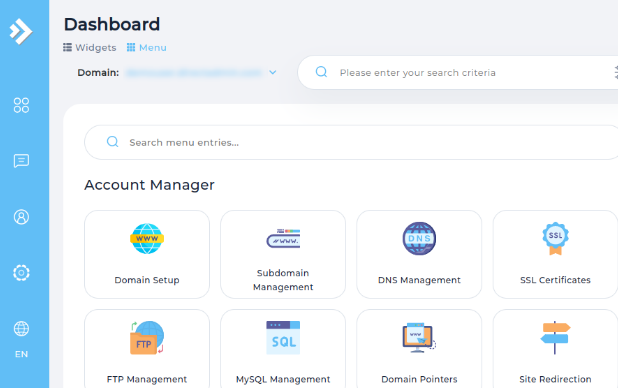Viewport: 618px width, 388px height.
Task: Click the 'Please enter your search criteria' field
Action: pyautogui.click(x=458, y=73)
